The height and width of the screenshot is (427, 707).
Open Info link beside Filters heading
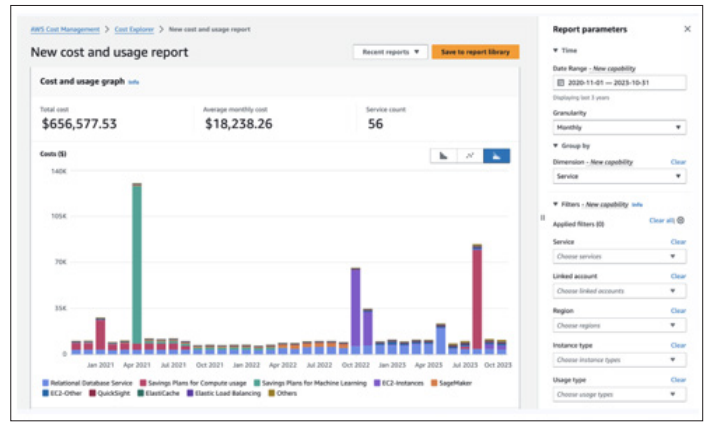[x=637, y=205]
